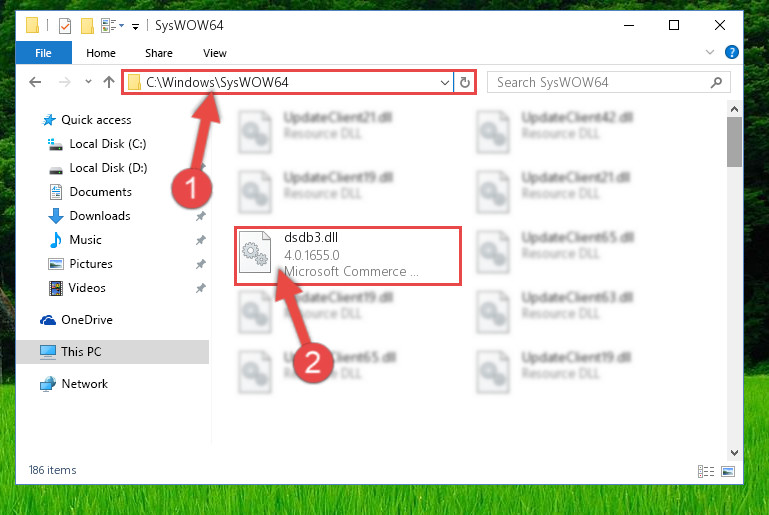Select the dsdb3.dll file
This screenshot has height=515, width=769.
(x=348, y=256)
